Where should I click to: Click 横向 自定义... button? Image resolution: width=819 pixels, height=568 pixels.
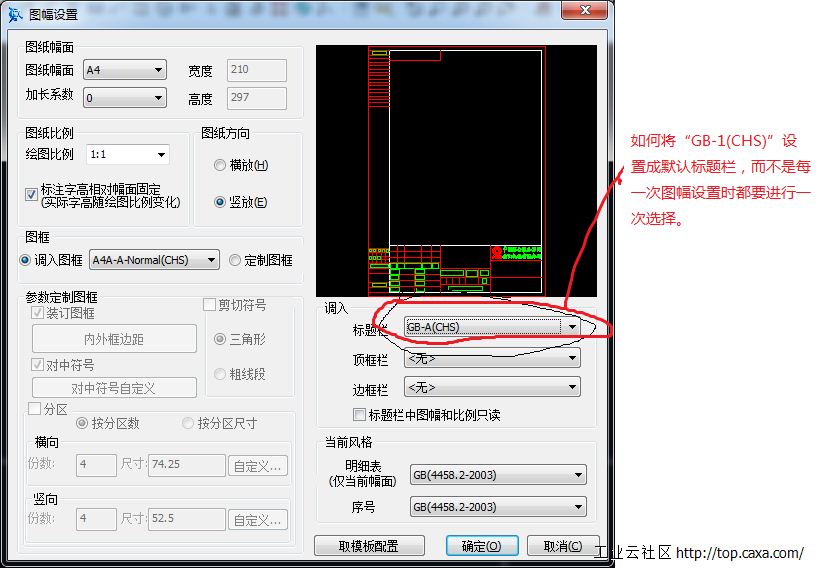pos(258,466)
